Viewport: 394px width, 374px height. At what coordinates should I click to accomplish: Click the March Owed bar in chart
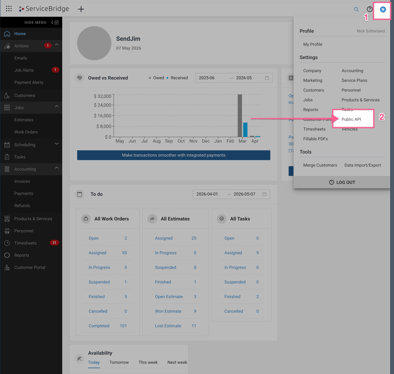(x=240, y=115)
